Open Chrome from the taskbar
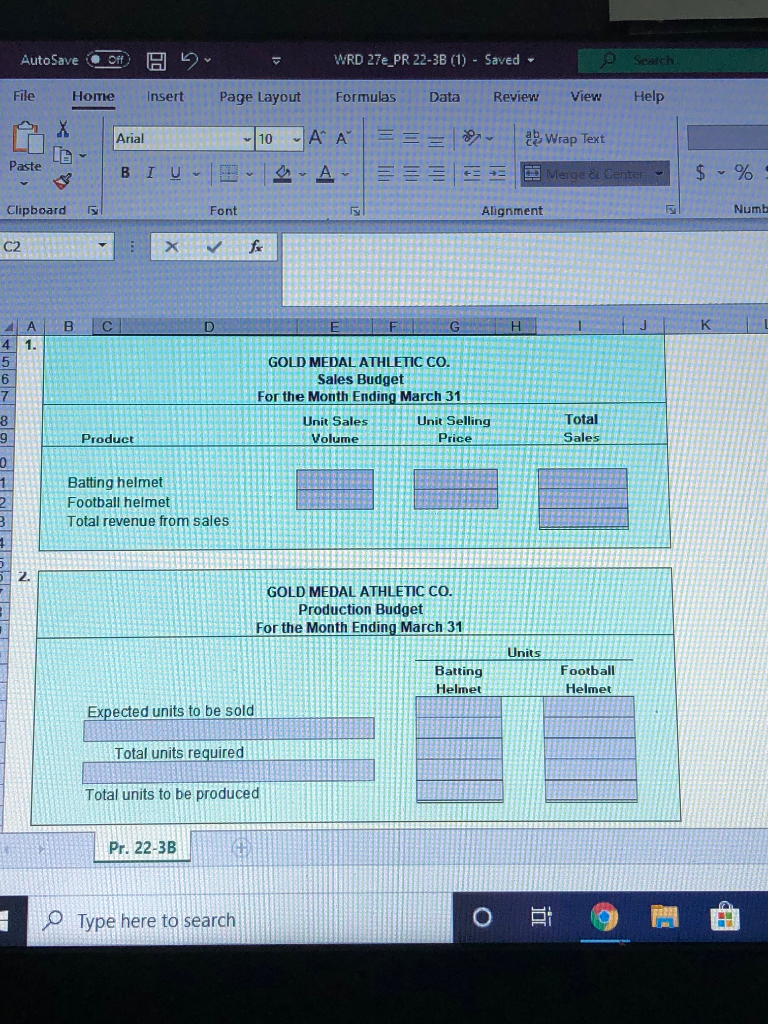The image size is (768, 1024). [605, 918]
